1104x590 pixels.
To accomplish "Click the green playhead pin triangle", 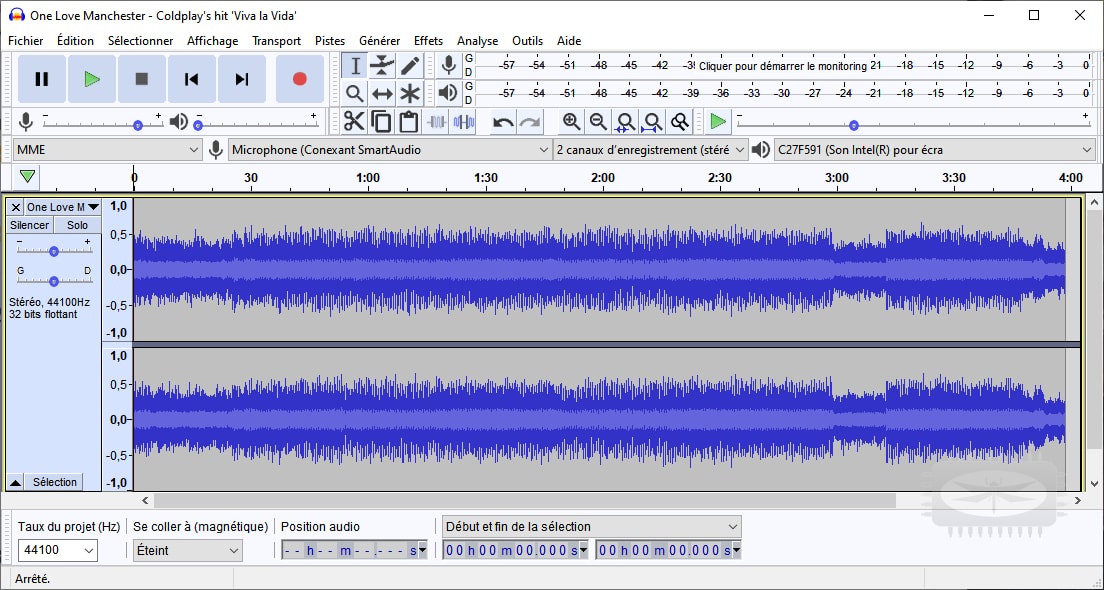I will click(x=27, y=177).
